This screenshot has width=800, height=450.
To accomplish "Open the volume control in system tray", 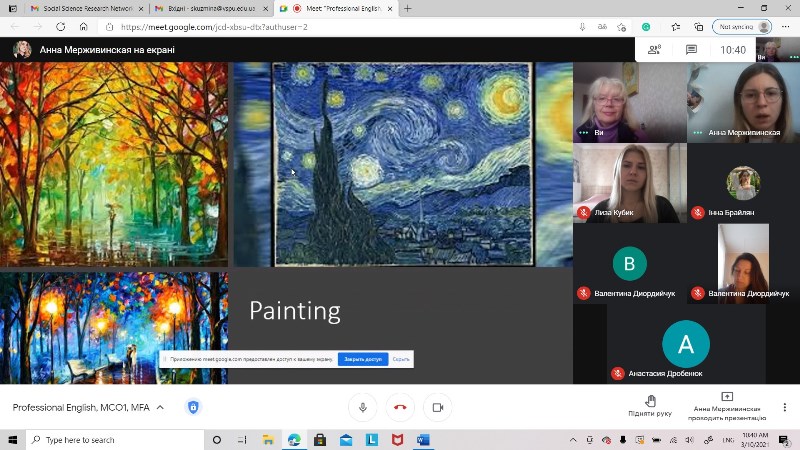I will click(690, 440).
